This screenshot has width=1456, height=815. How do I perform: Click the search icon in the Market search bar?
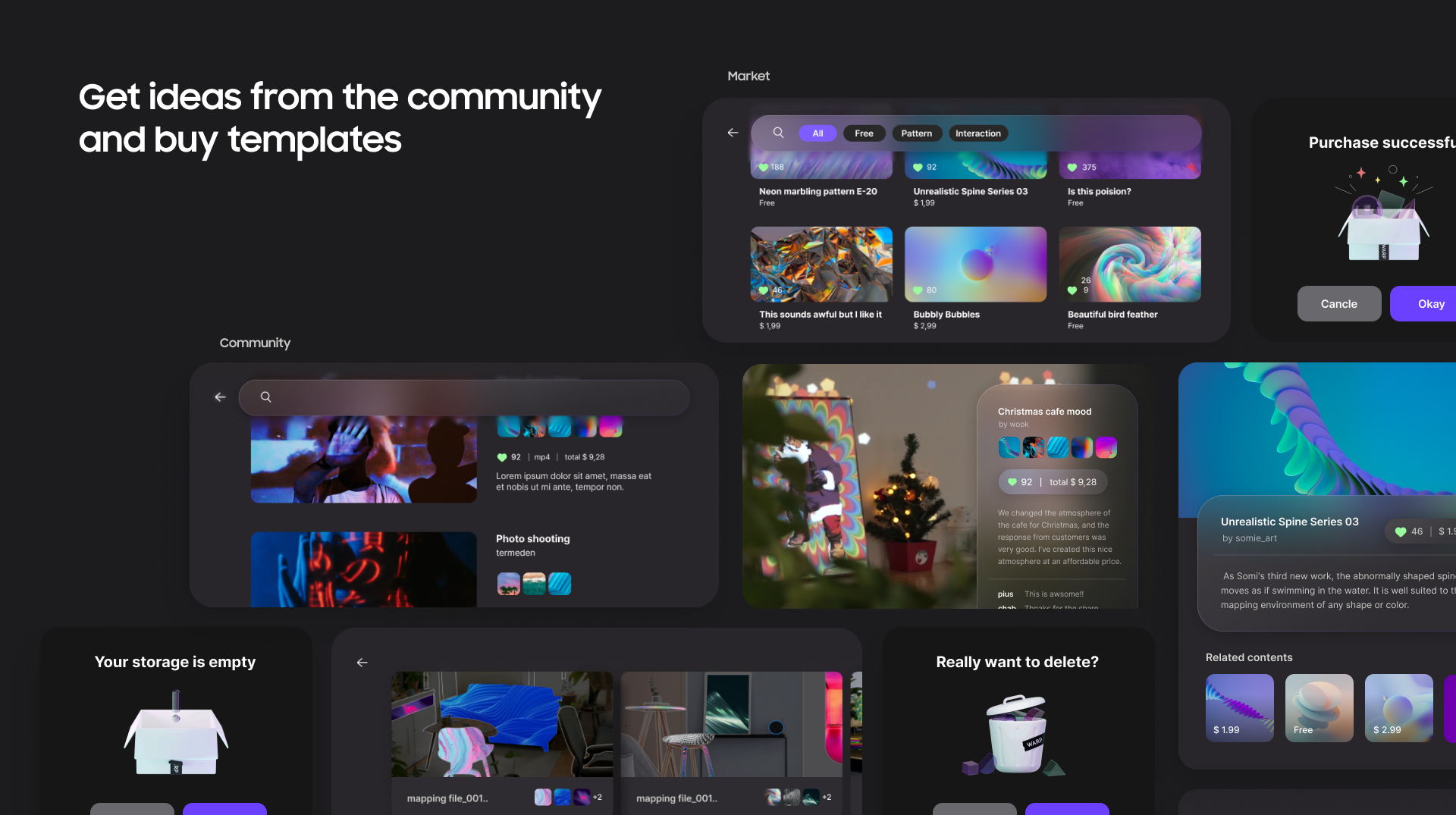[x=778, y=133]
